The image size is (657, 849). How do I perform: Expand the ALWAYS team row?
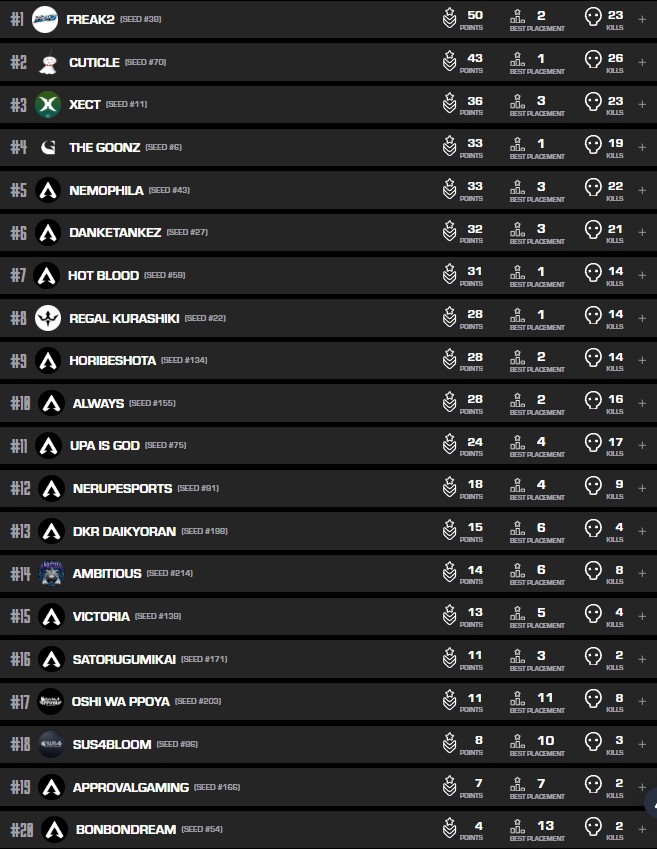[642, 403]
